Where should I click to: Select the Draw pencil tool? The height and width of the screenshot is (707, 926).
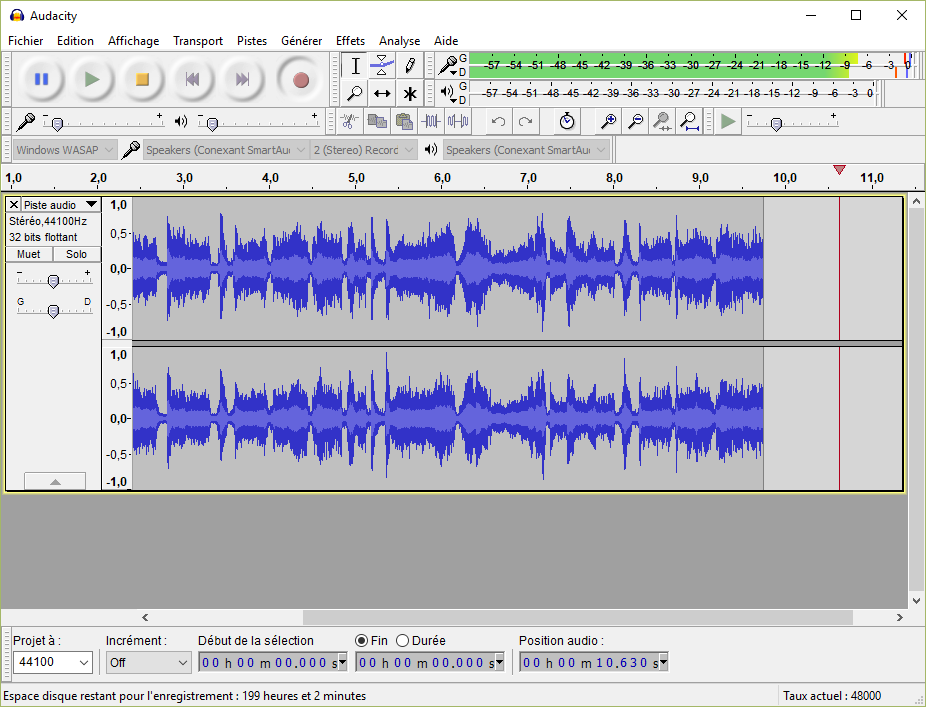pyautogui.click(x=410, y=66)
